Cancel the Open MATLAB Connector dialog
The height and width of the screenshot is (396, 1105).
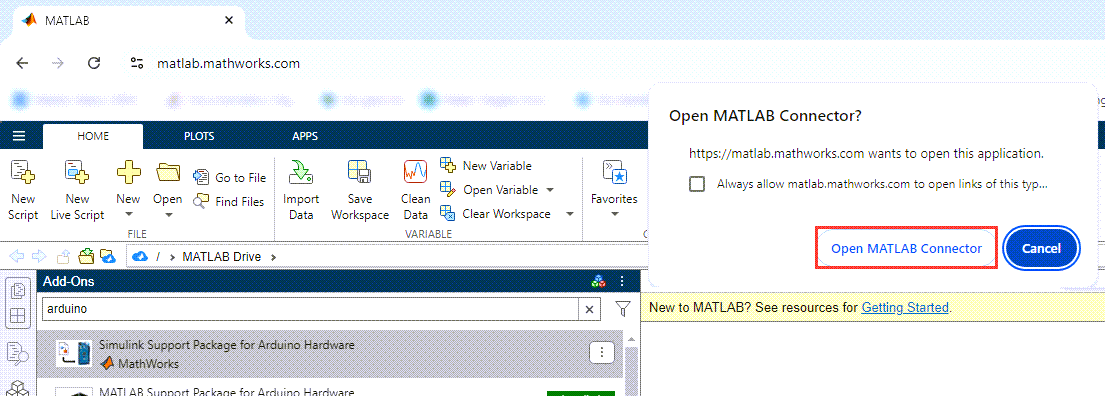click(x=1042, y=248)
